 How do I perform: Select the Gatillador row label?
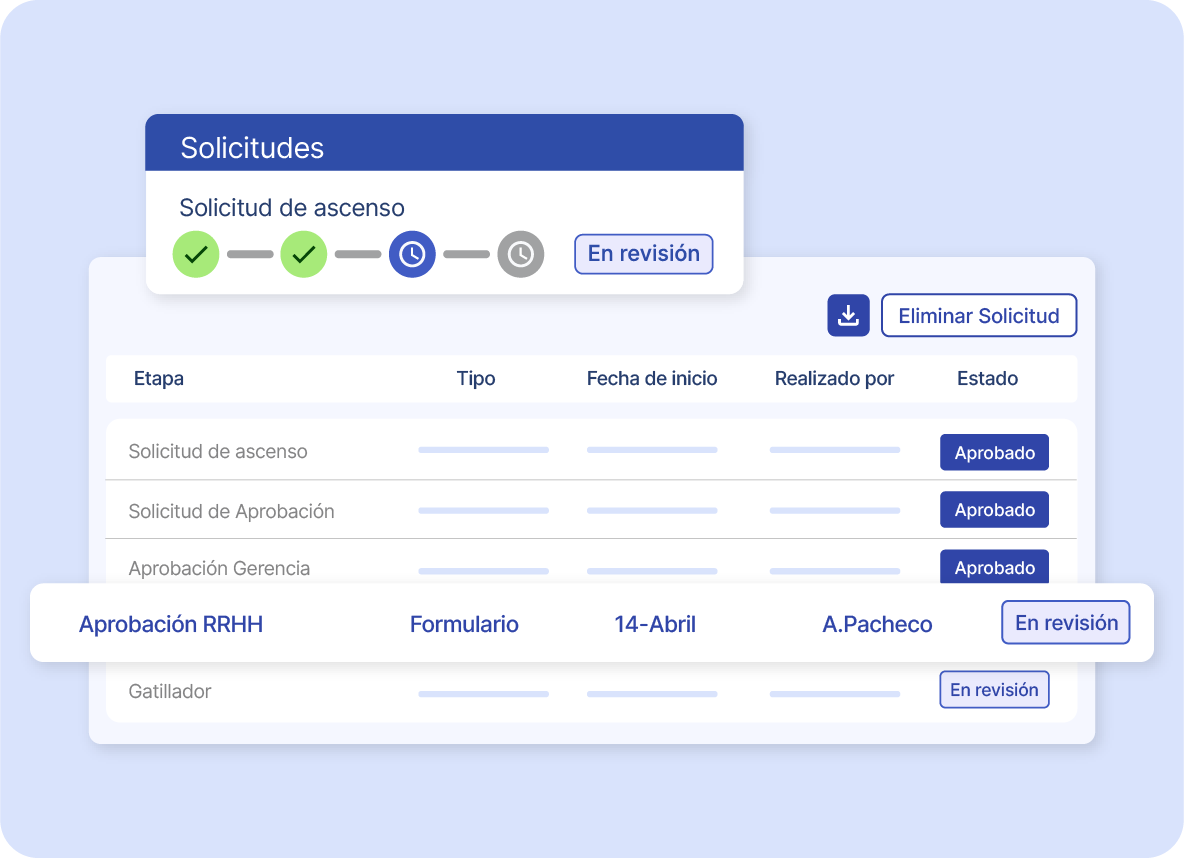pyautogui.click(x=170, y=691)
